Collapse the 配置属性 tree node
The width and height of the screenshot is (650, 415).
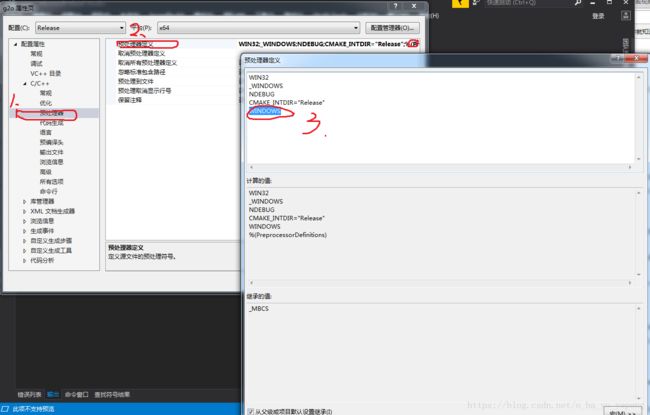click(x=16, y=44)
